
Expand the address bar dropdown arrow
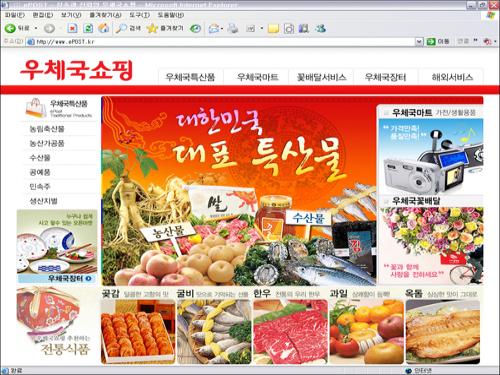point(419,41)
